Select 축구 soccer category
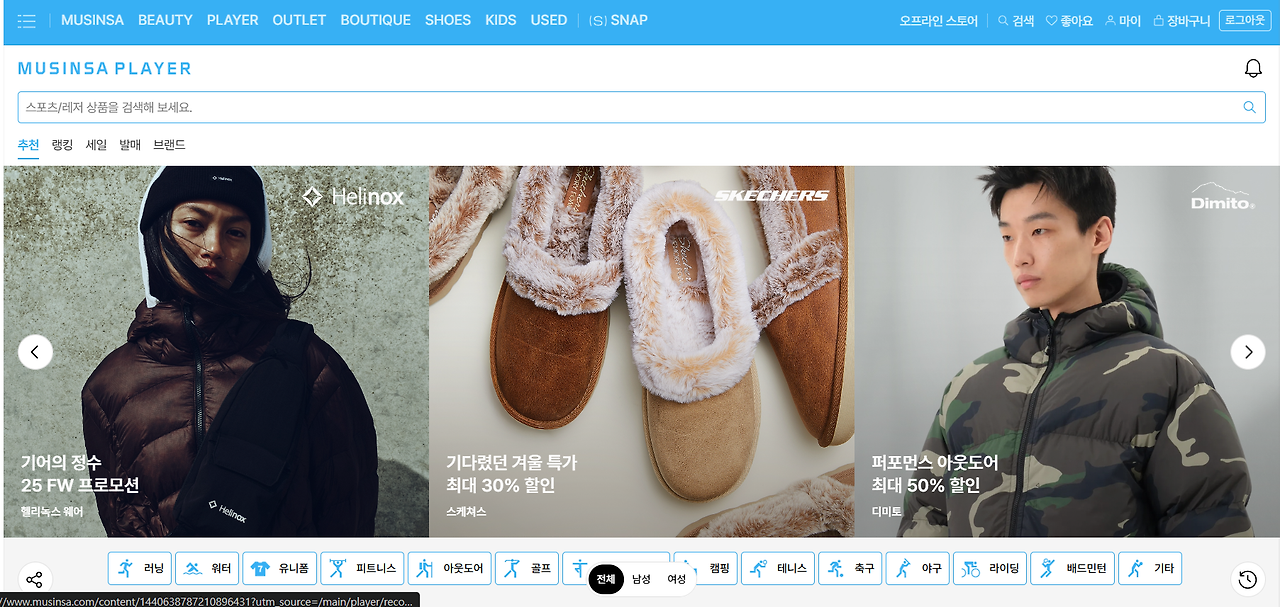This screenshot has height=607, width=1280. pos(850,568)
